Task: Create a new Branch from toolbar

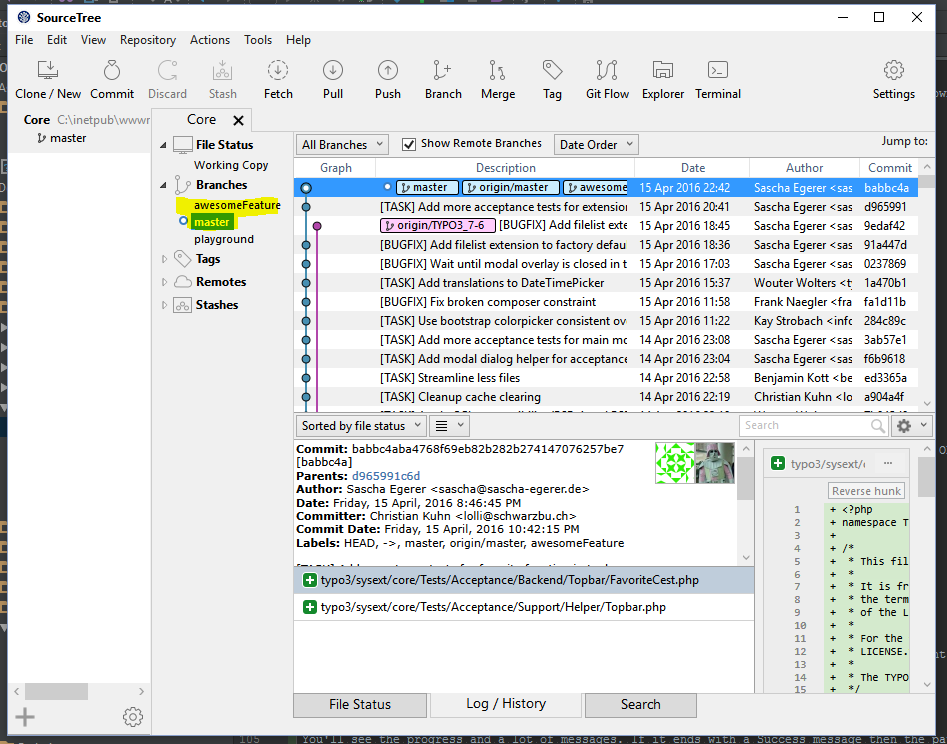Action: [443, 80]
